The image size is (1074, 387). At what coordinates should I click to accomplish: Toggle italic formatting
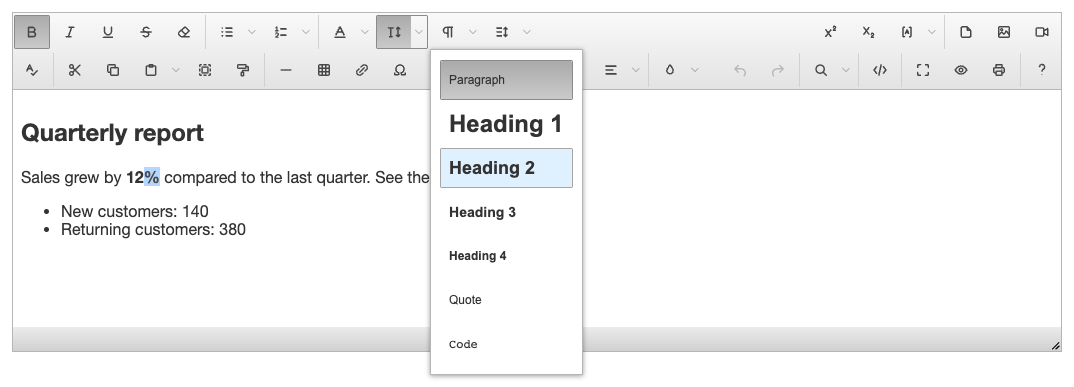pyautogui.click(x=69, y=32)
